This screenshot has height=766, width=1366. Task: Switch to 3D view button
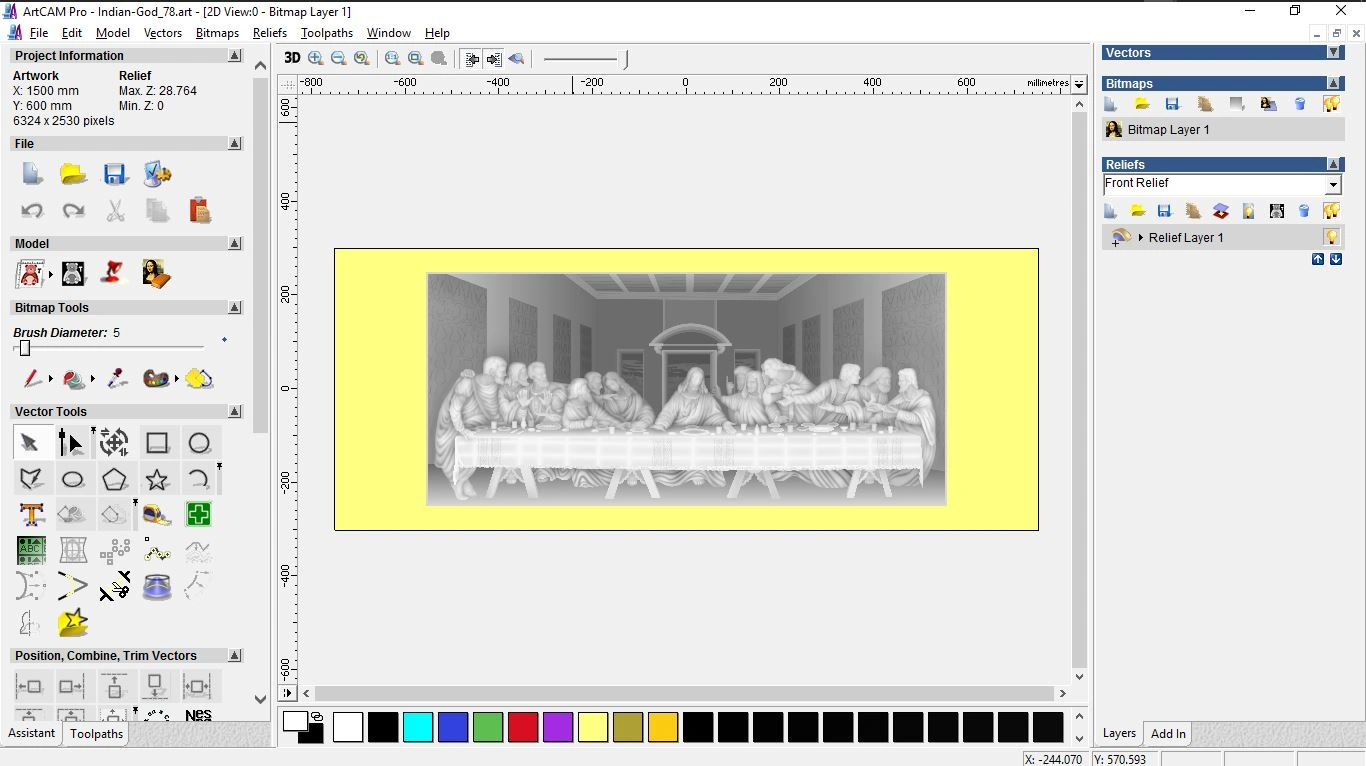[292, 59]
